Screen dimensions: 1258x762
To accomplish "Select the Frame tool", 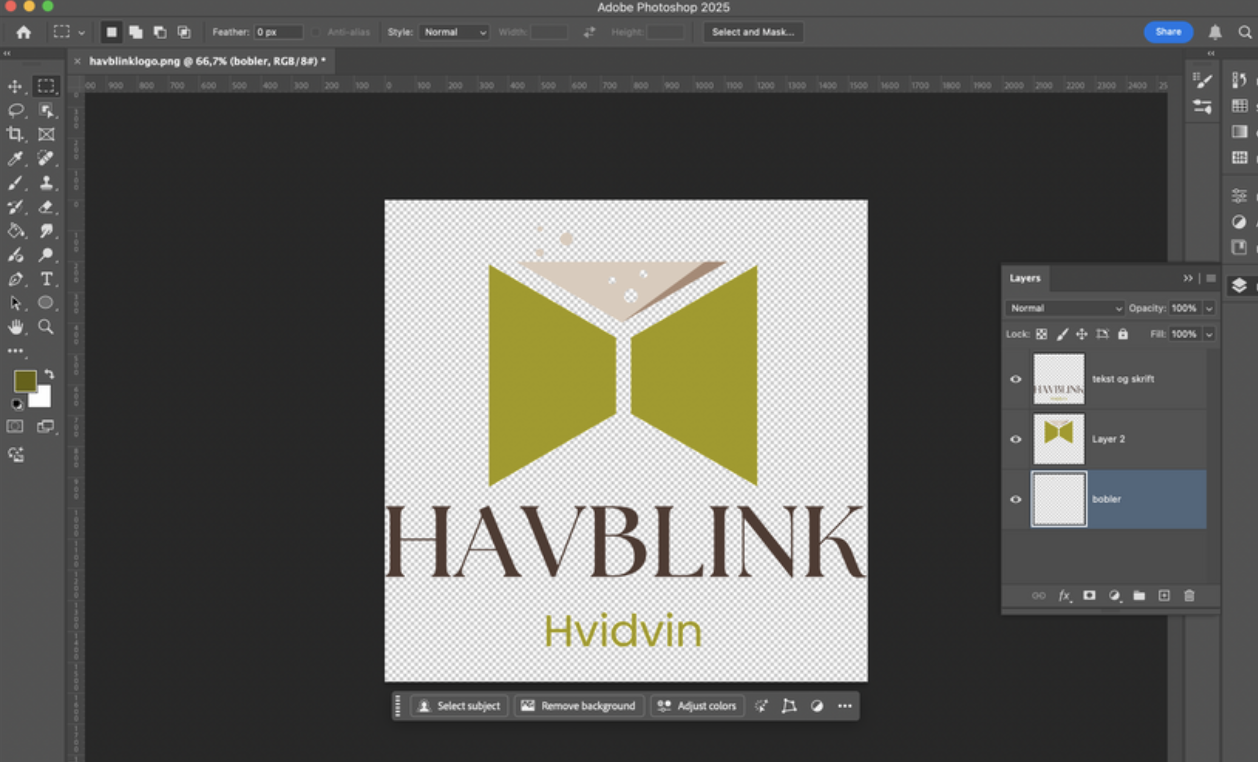I will (x=46, y=134).
